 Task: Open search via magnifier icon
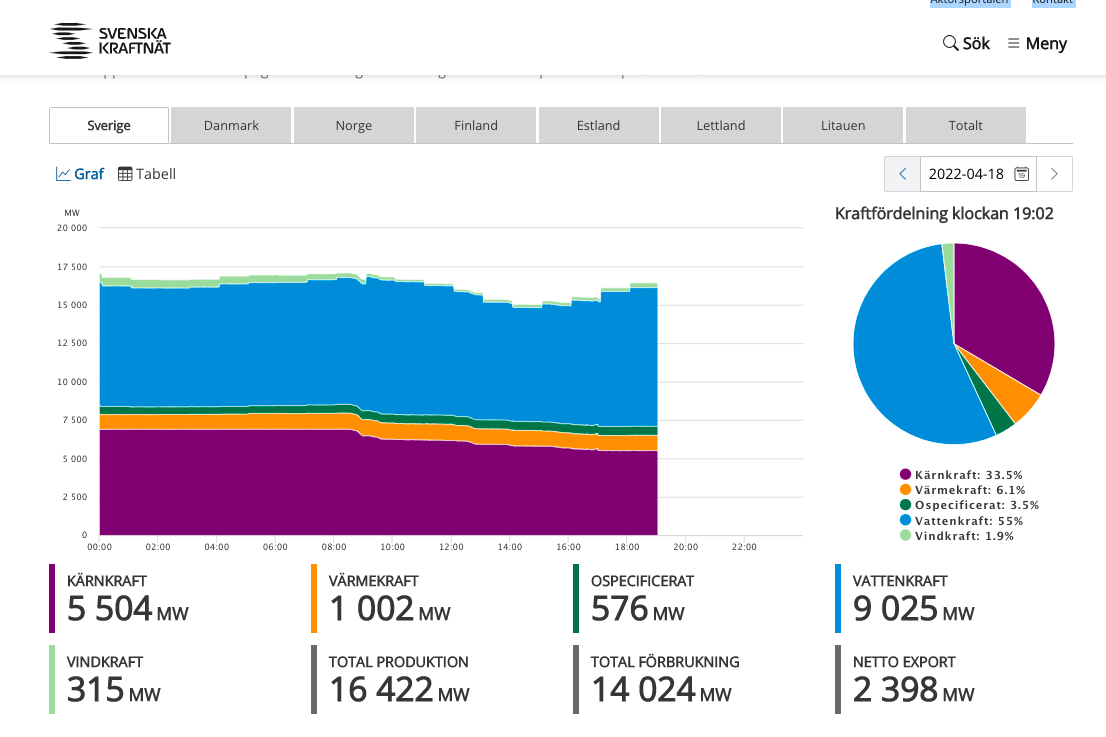[950, 43]
